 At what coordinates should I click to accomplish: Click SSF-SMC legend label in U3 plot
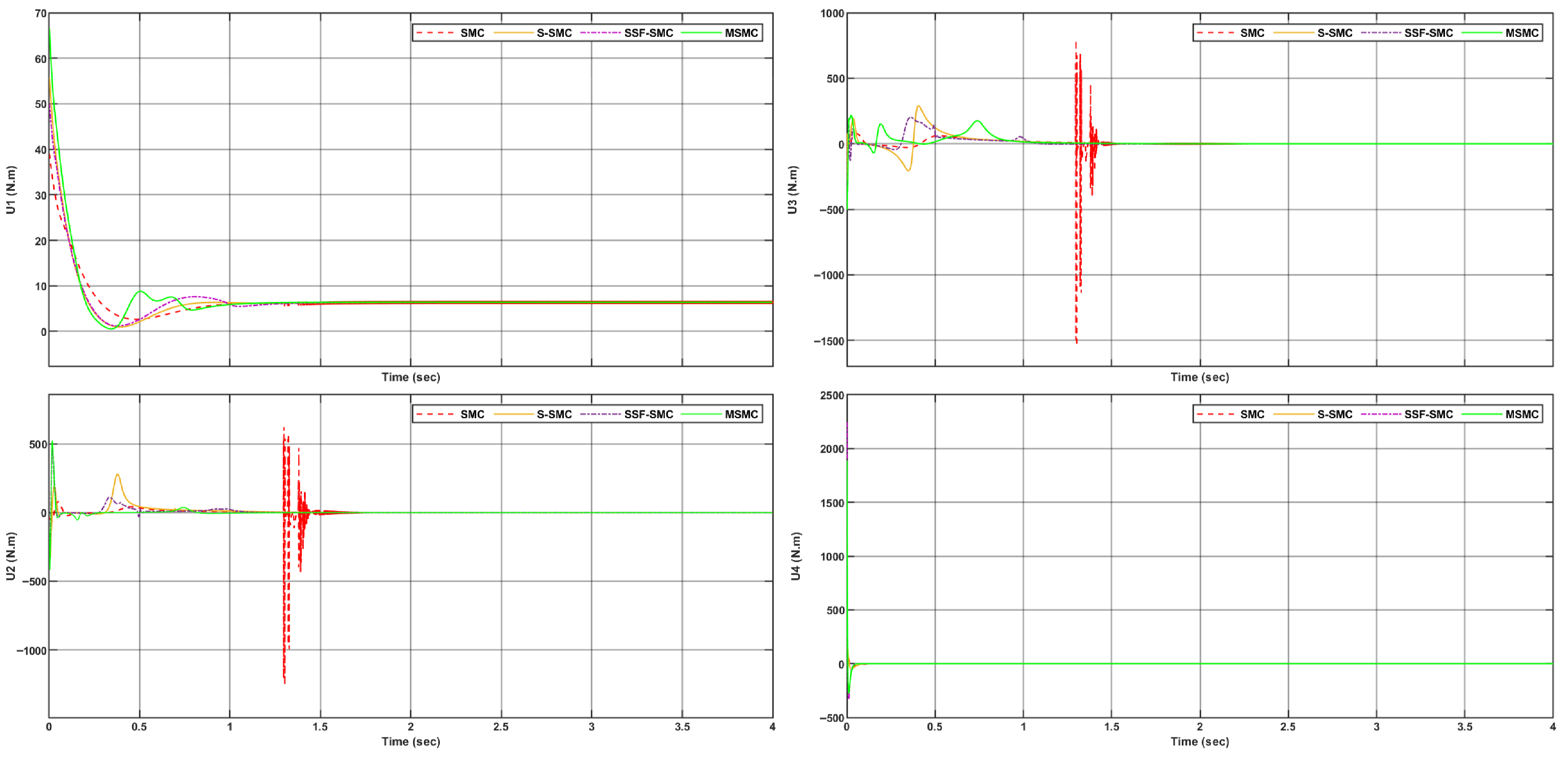1428,33
